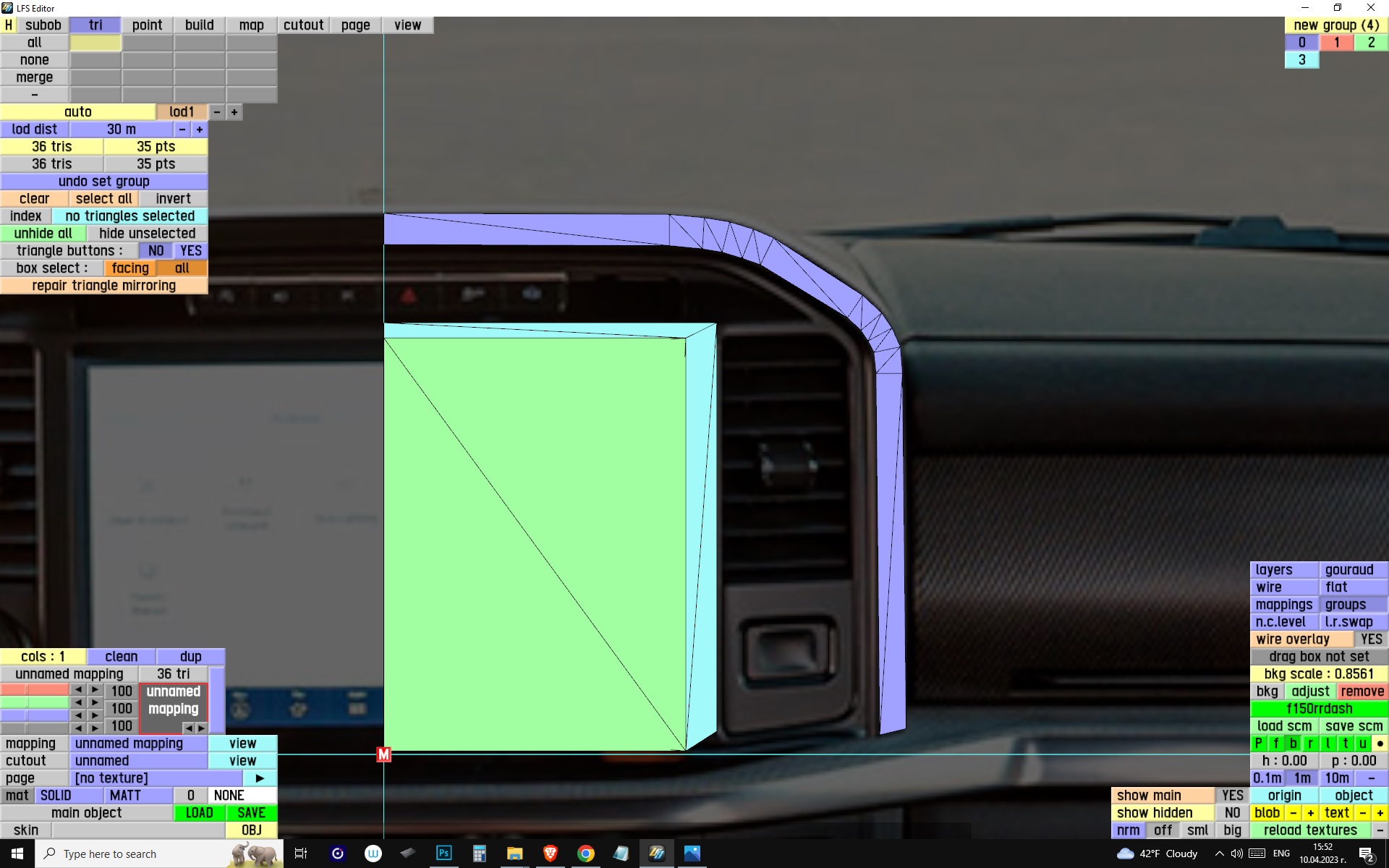Viewport: 1389px width, 868px height.
Task: Open the [no texture] page selector
Action: pyautogui.click(x=156, y=778)
